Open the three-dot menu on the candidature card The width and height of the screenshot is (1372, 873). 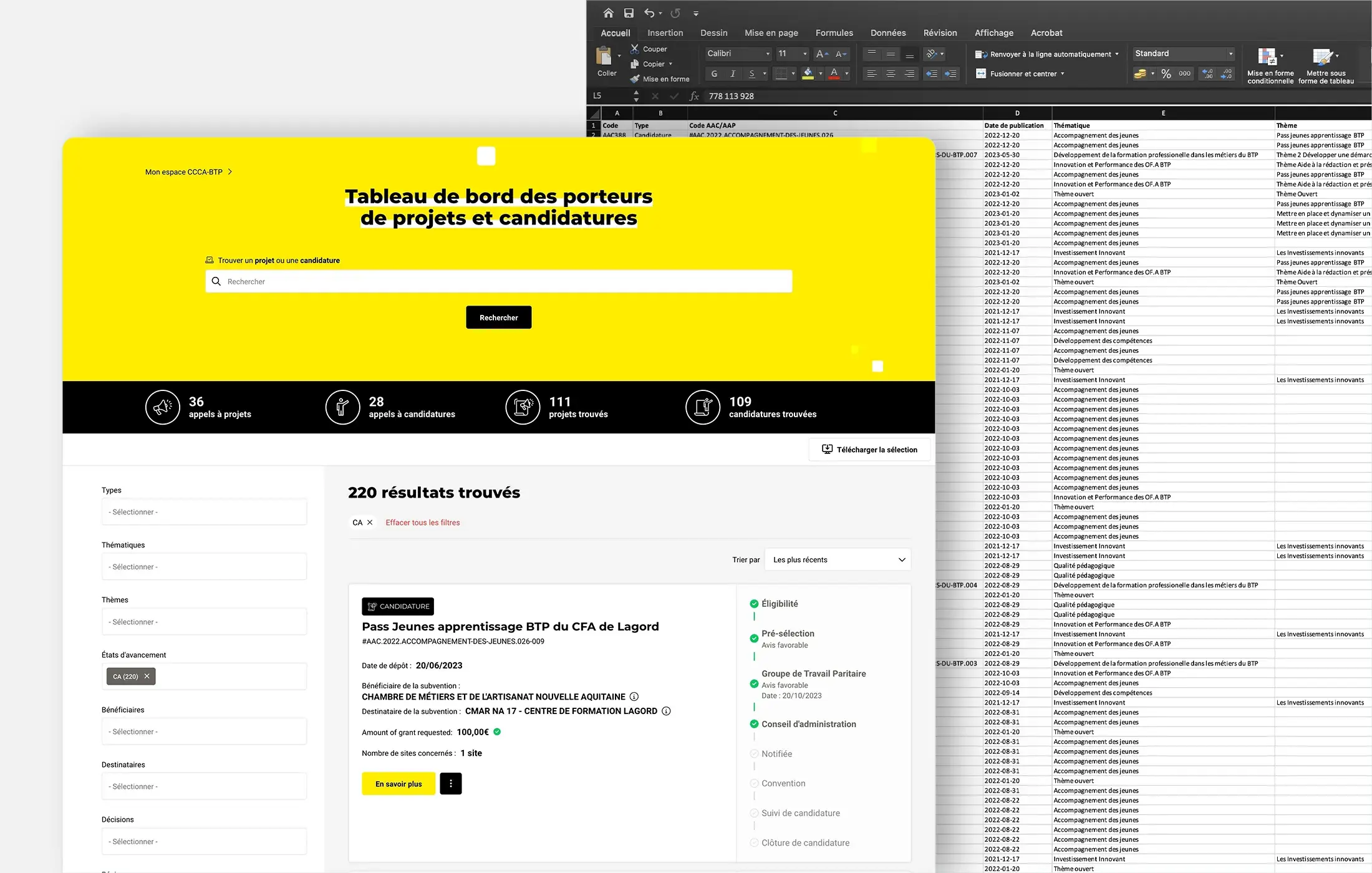[451, 784]
